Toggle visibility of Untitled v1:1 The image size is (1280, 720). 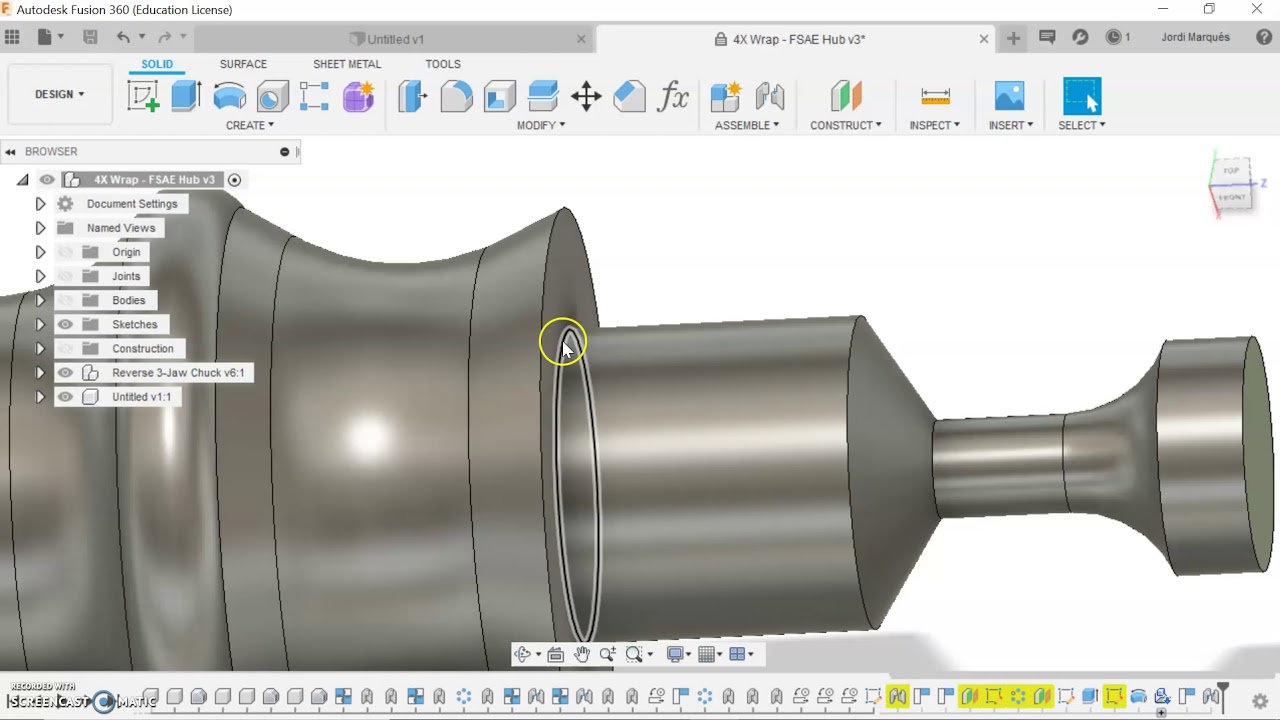[x=65, y=396]
